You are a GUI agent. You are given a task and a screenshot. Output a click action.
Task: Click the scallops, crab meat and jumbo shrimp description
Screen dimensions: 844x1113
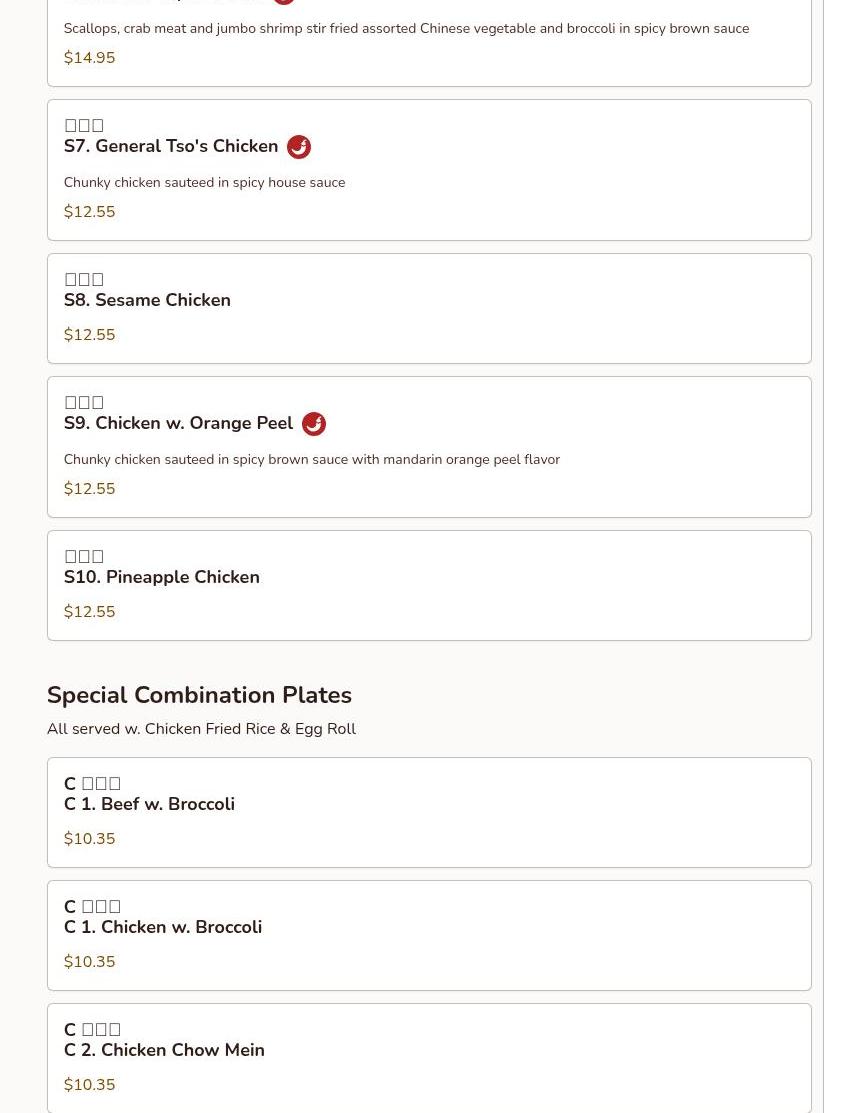point(406,28)
